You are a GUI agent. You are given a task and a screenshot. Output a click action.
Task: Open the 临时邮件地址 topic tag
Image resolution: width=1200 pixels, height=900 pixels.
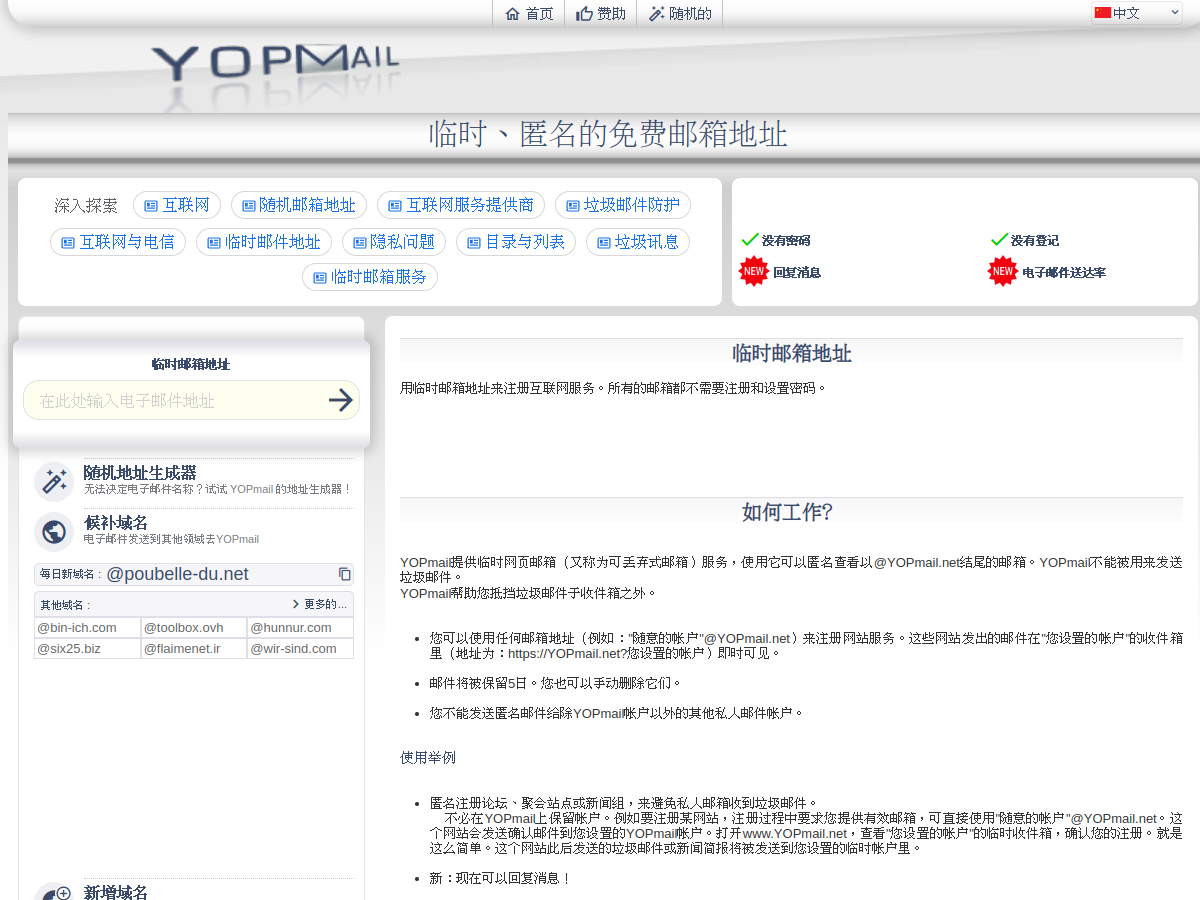(x=264, y=242)
